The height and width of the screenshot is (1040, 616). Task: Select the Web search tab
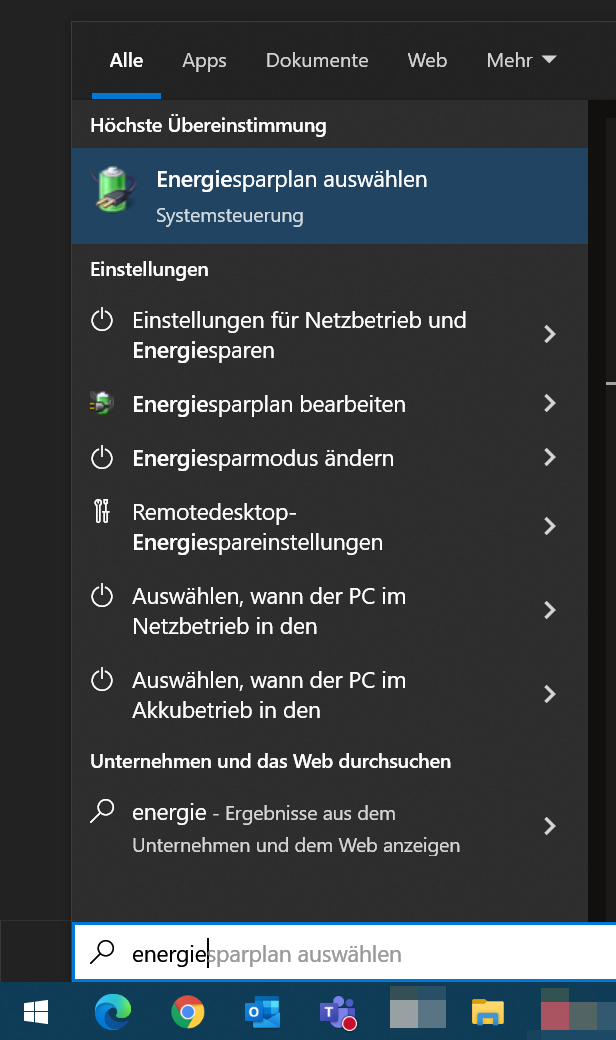tap(427, 61)
